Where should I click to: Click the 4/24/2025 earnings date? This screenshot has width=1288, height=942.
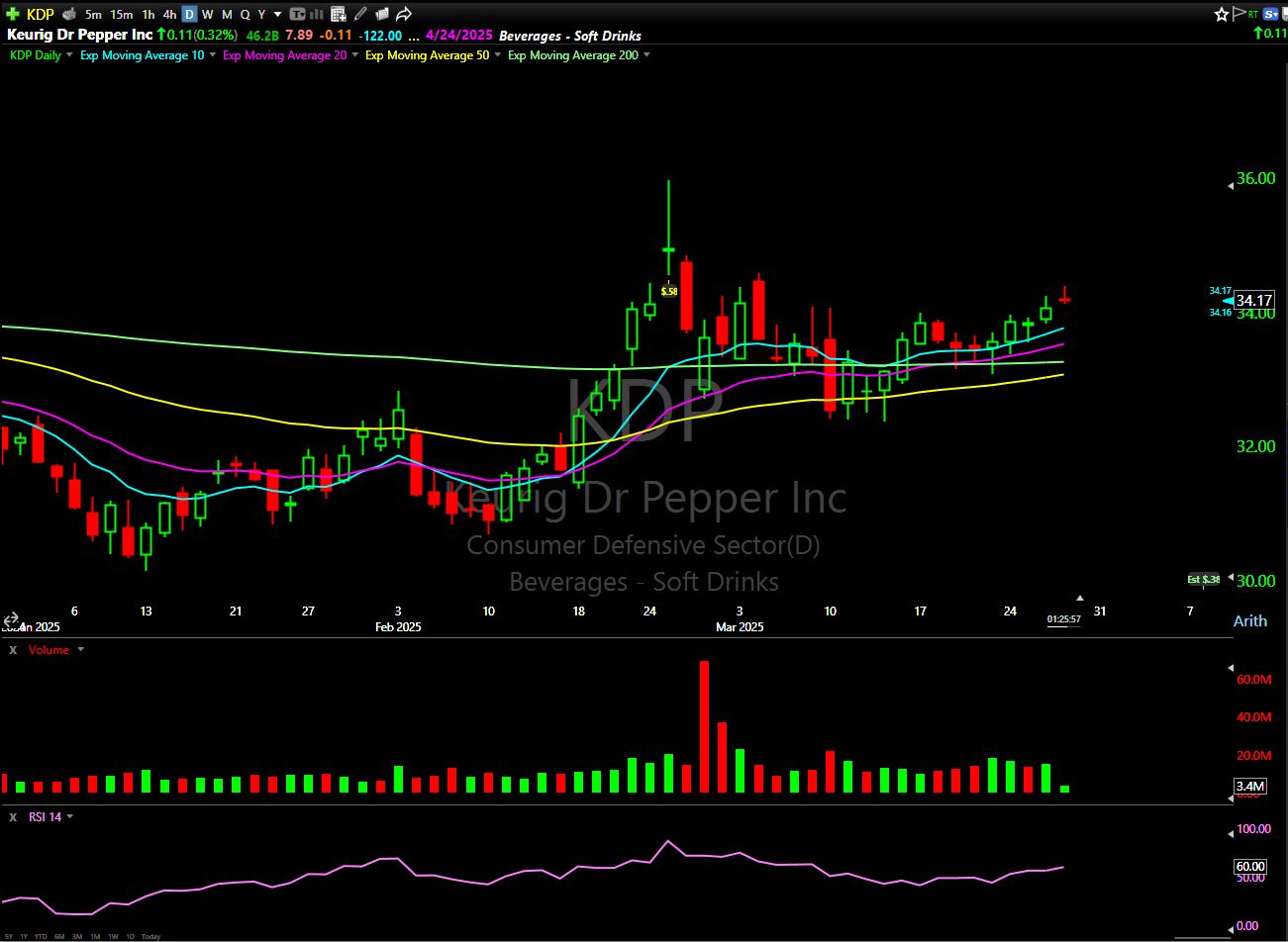coord(458,35)
